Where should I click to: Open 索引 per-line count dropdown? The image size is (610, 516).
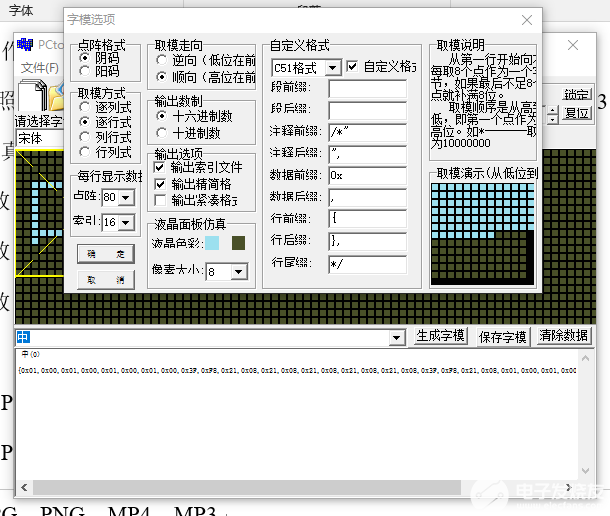pos(126,223)
